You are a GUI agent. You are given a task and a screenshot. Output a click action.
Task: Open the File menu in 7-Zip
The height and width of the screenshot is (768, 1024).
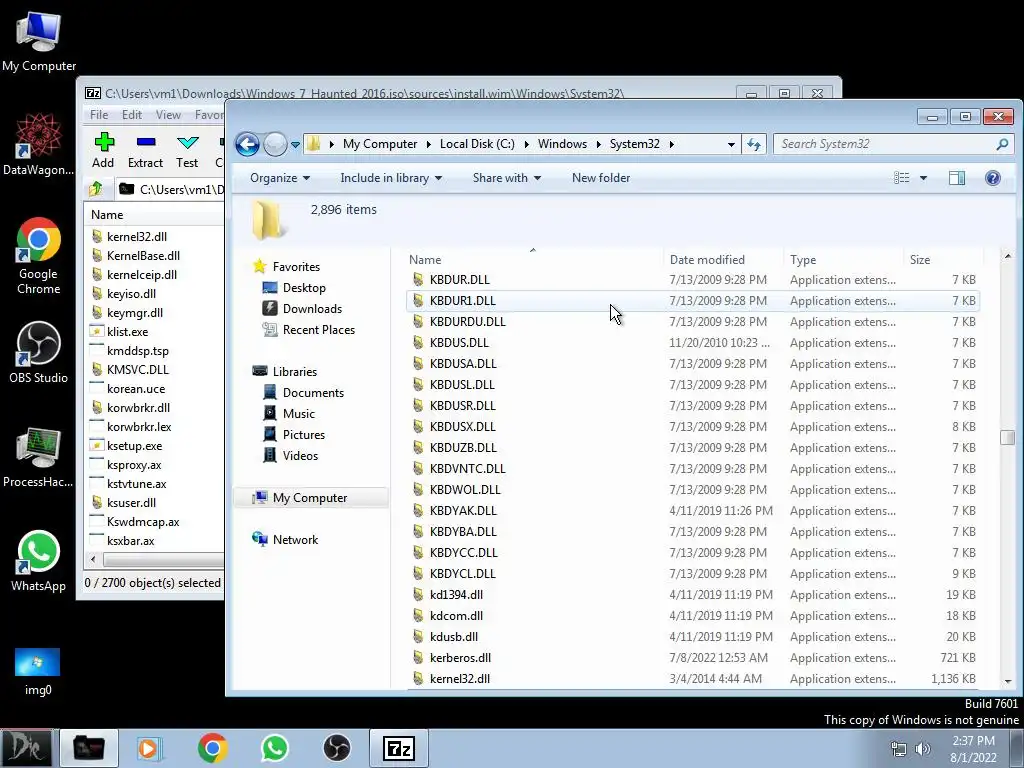coord(99,115)
